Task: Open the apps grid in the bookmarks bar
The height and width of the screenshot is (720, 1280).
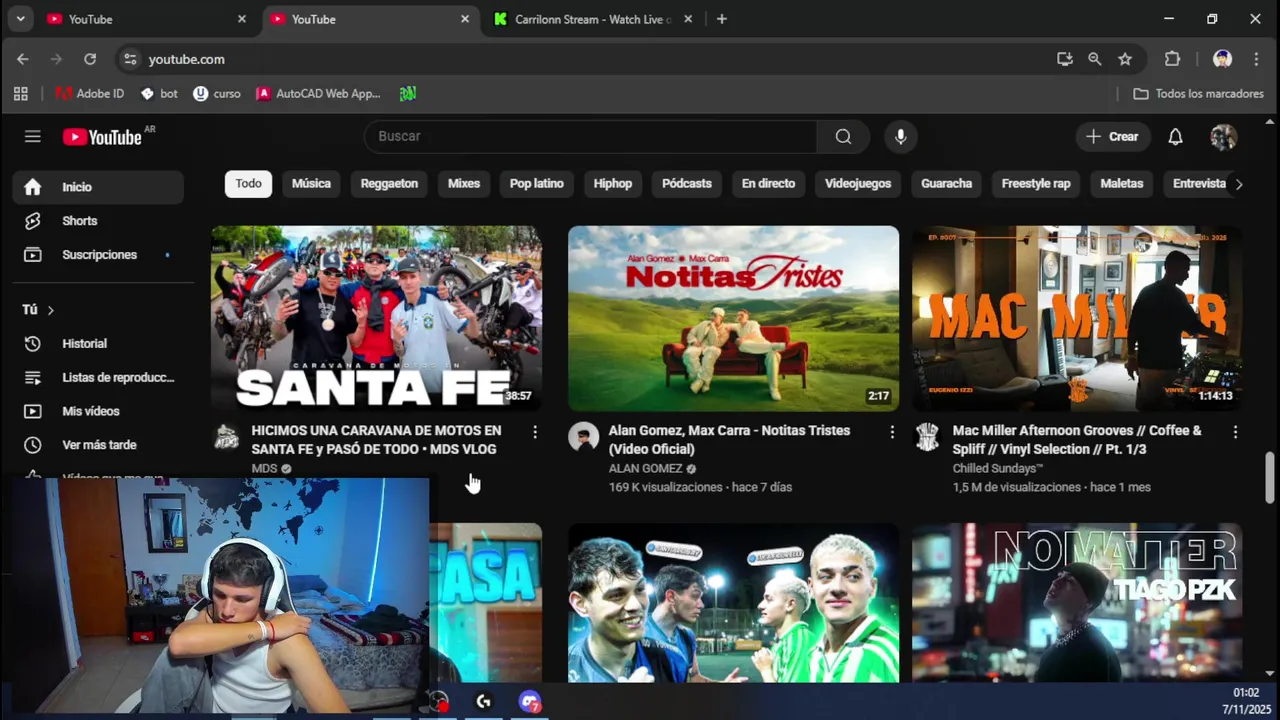Action: (21, 94)
